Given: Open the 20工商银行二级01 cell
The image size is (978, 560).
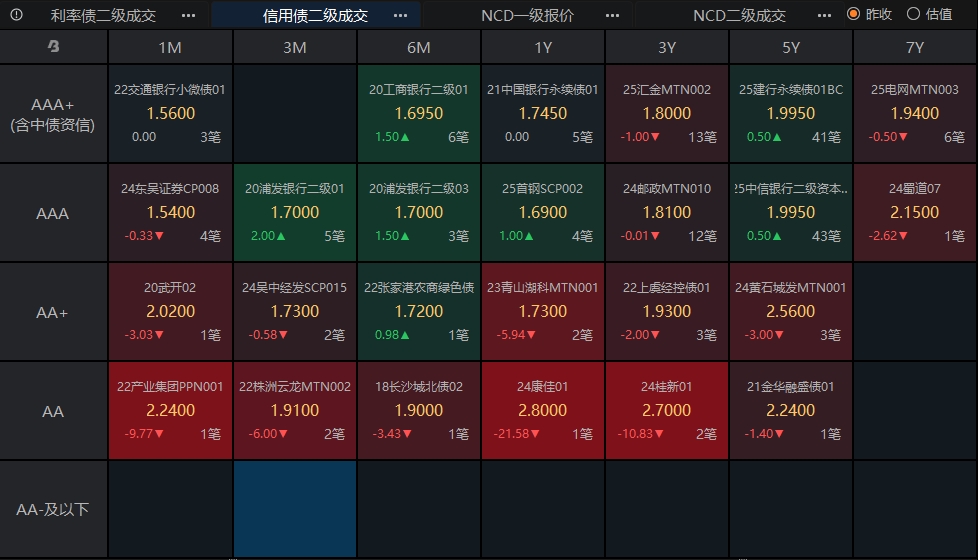Looking at the screenshot, I should coord(419,114).
